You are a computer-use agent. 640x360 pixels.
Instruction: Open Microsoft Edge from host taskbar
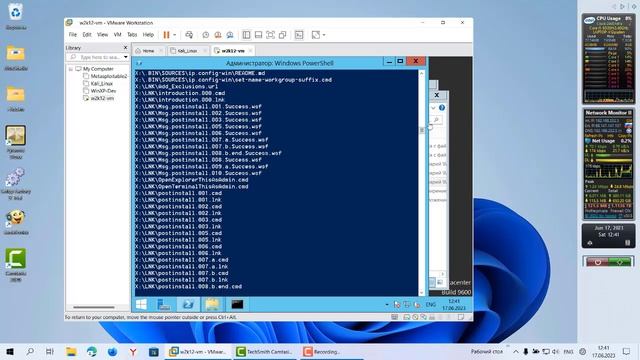[x=92, y=351]
